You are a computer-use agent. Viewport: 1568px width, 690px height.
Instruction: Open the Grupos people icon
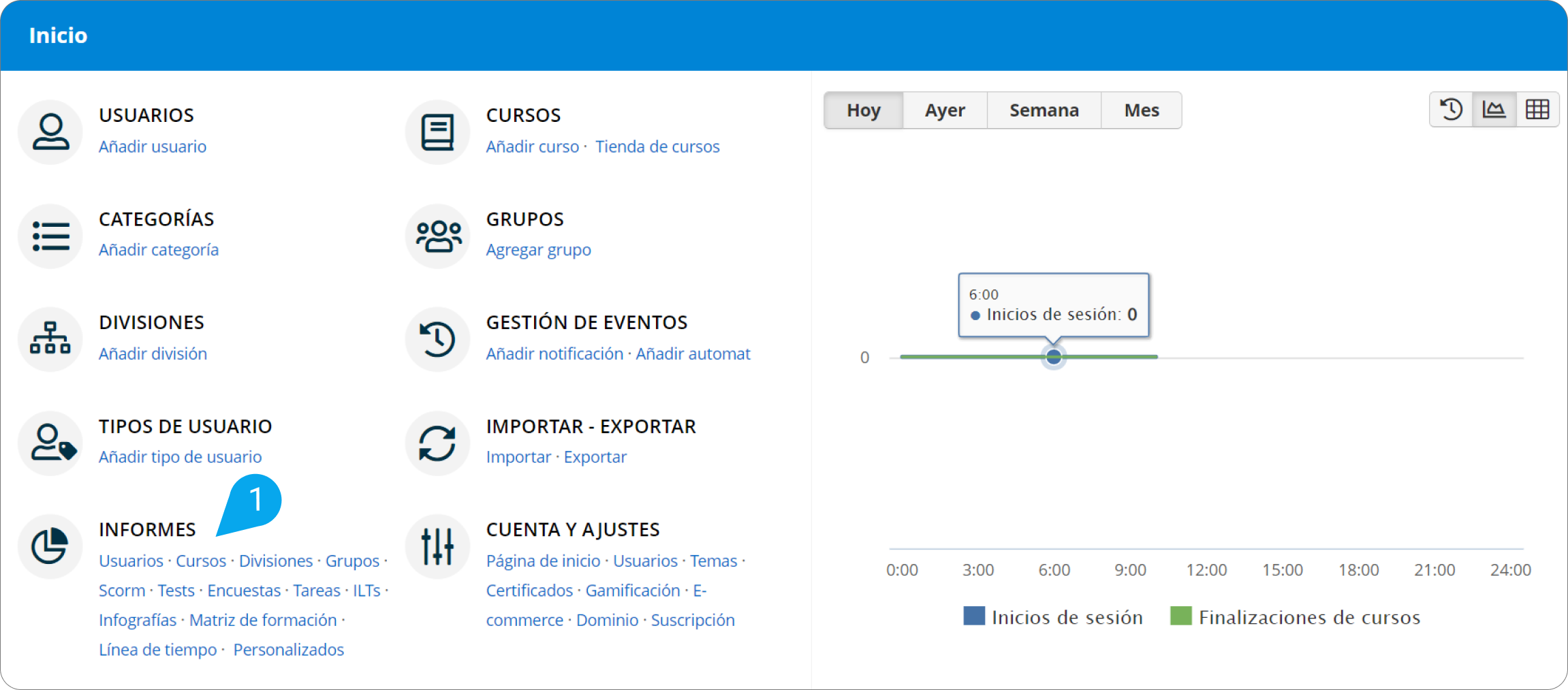point(437,236)
